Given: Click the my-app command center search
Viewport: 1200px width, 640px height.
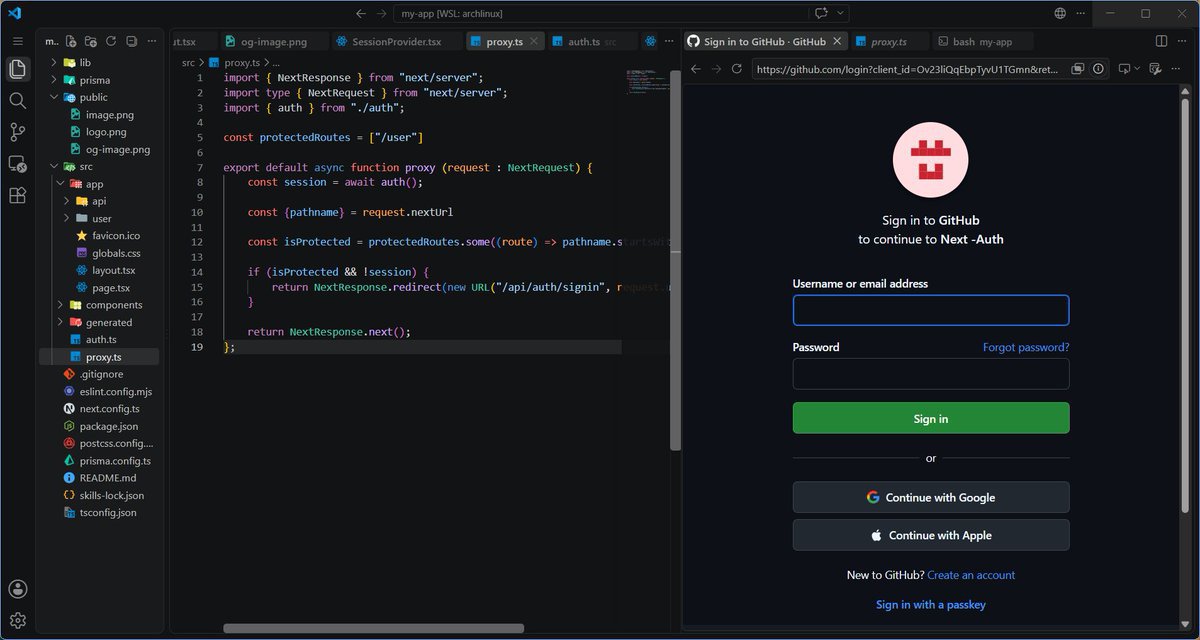Looking at the screenshot, I should [x=603, y=13].
